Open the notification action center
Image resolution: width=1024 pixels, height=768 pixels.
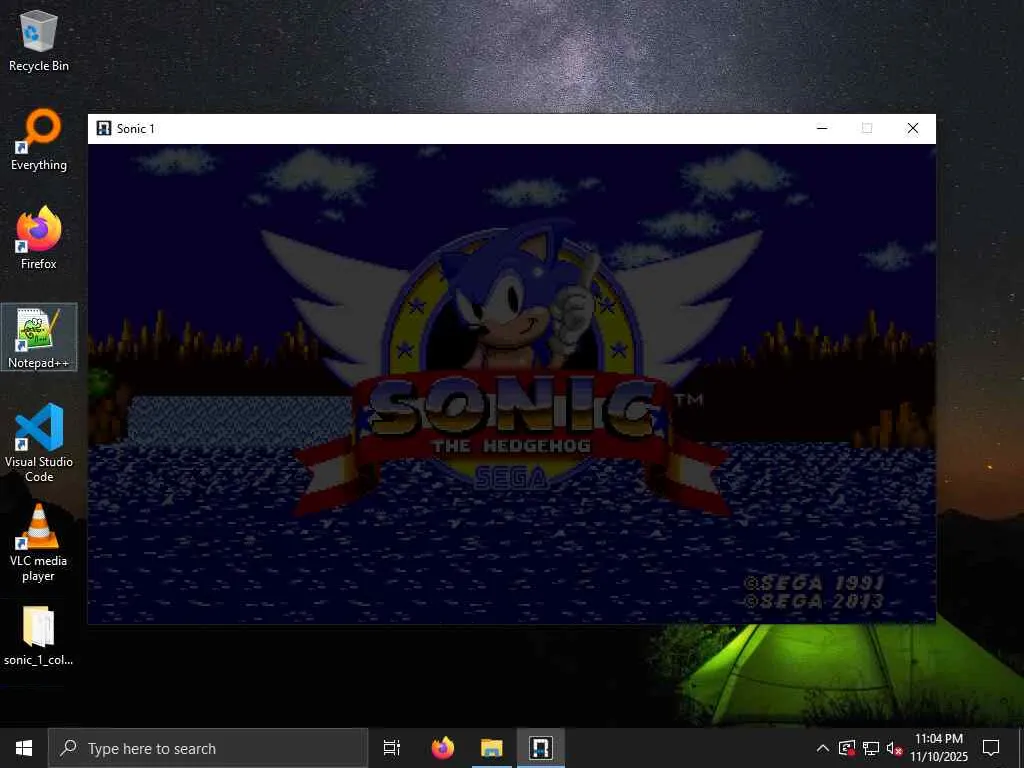[x=991, y=748]
